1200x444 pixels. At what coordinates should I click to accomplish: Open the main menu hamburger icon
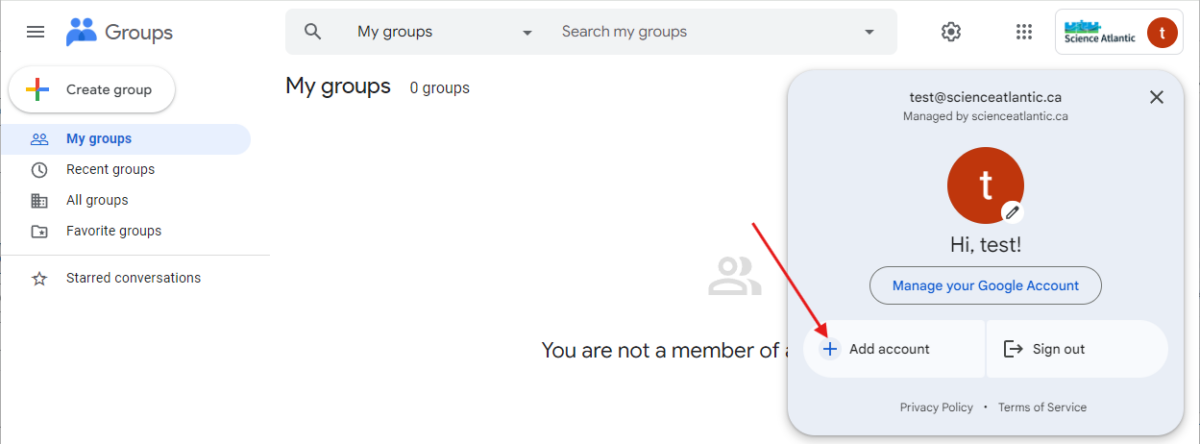point(35,32)
